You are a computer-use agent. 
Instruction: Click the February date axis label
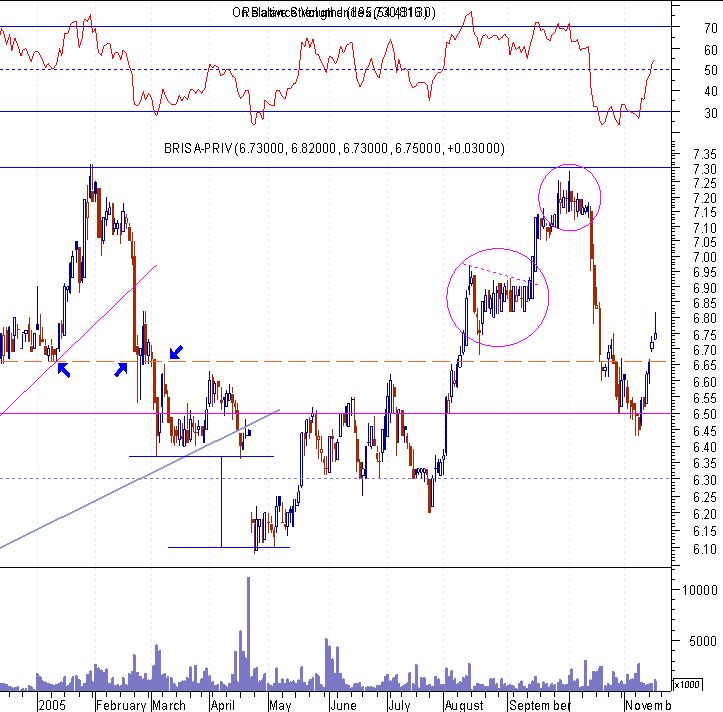(121, 705)
